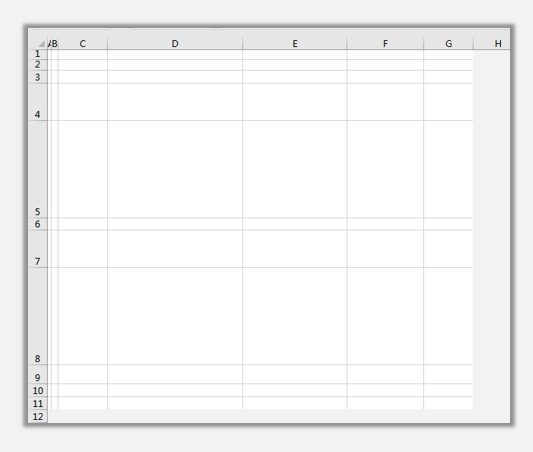Select row 8 header
This screenshot has width=533, height=452.
click(x=37, y=316)
